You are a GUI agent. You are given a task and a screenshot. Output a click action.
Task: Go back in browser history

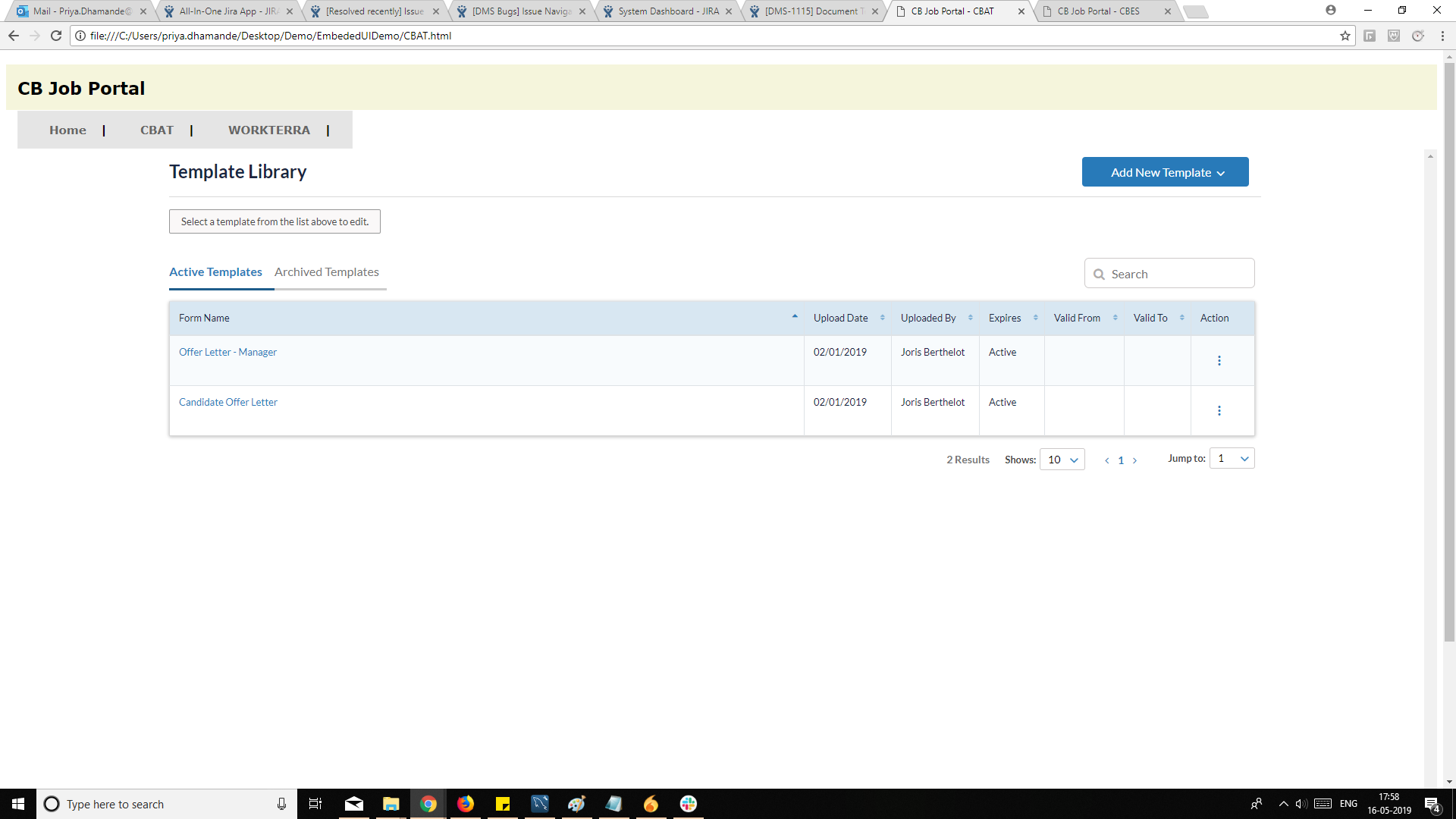pyautogui.click(x=14, y=36)
